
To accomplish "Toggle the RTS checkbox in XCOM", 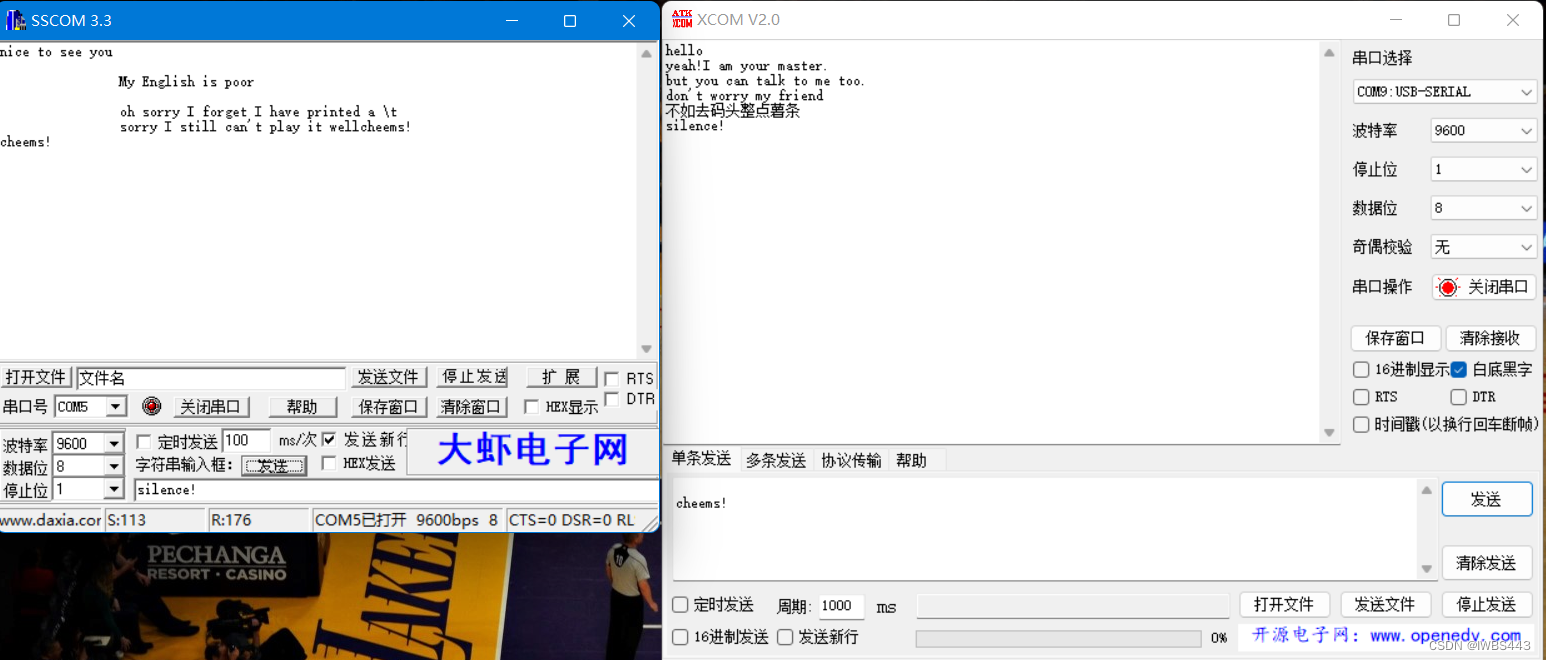I will (x=1361, y=397).
